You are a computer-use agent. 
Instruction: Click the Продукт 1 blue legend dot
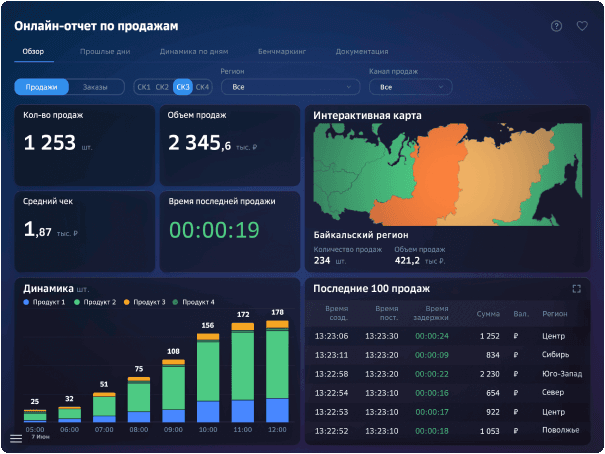click(x=26, y=302)
